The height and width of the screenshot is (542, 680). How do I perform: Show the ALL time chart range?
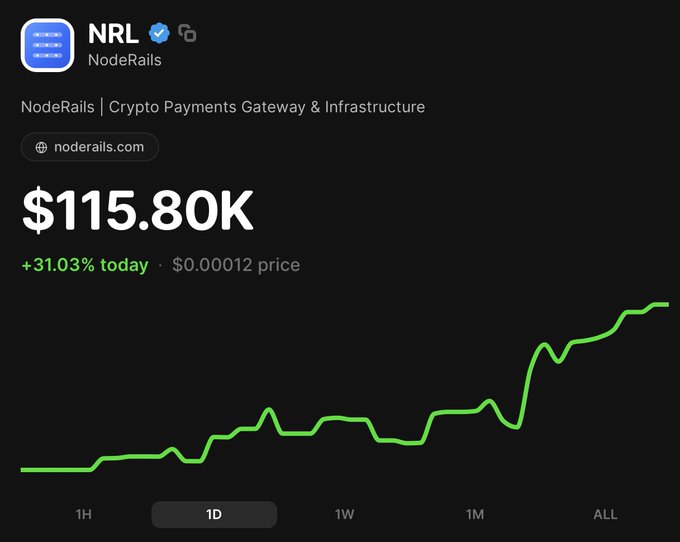point(605,514)
